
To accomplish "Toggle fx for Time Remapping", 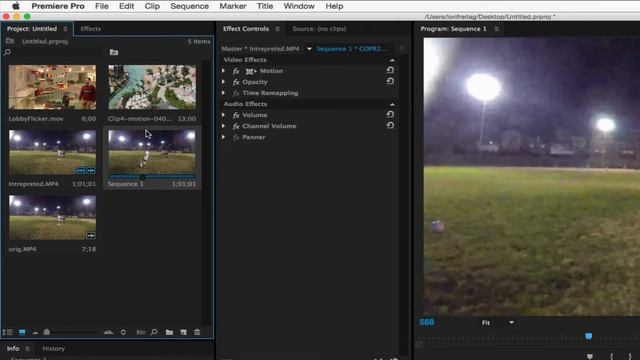I will point(236,93).
